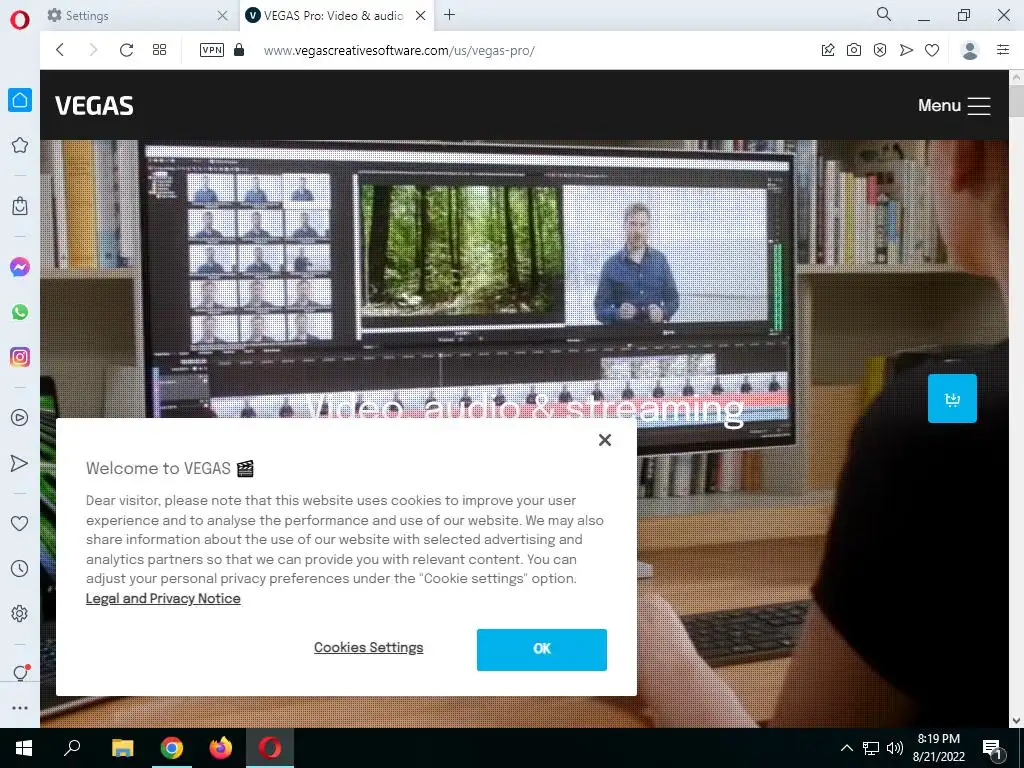The width and height of the screenshot is (1024, 768).
Task: Close the VEGAS Pro tab
Action: click(421, 16)
